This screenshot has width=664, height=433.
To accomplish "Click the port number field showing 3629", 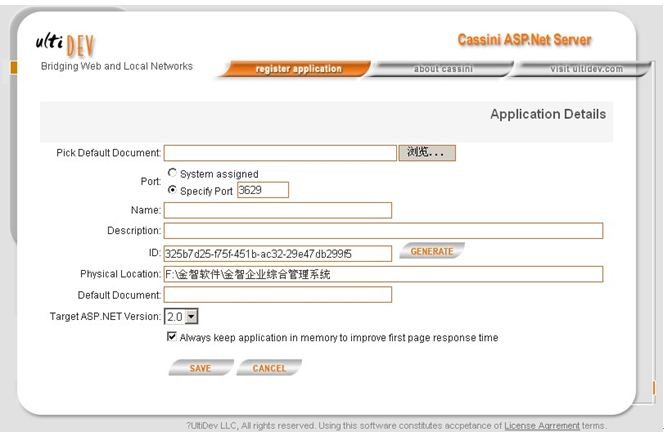I will coord(263,190).
